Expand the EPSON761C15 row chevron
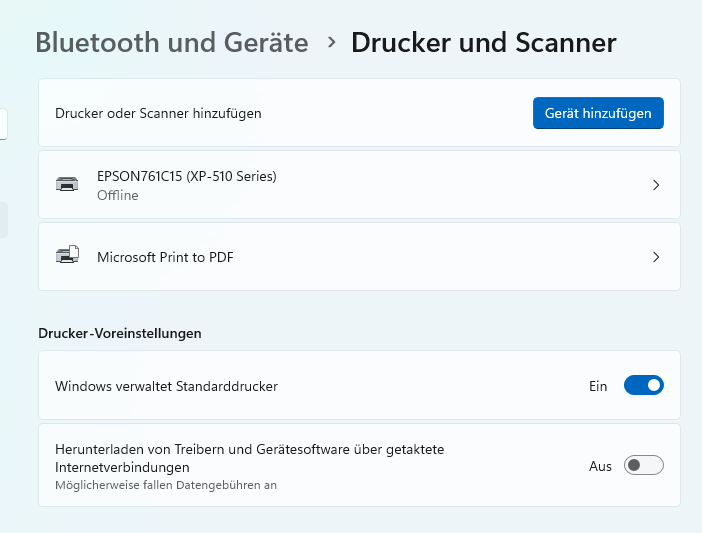The image size is (702, 533). [x=656, y=185]
